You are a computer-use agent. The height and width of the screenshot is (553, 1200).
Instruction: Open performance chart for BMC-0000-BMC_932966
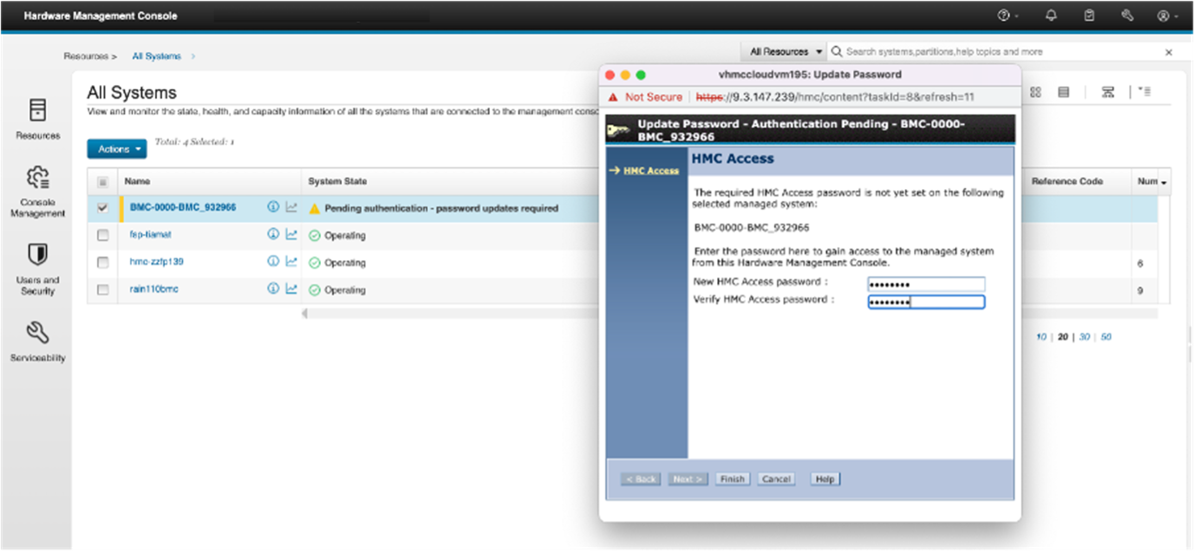tap(291, 208)
